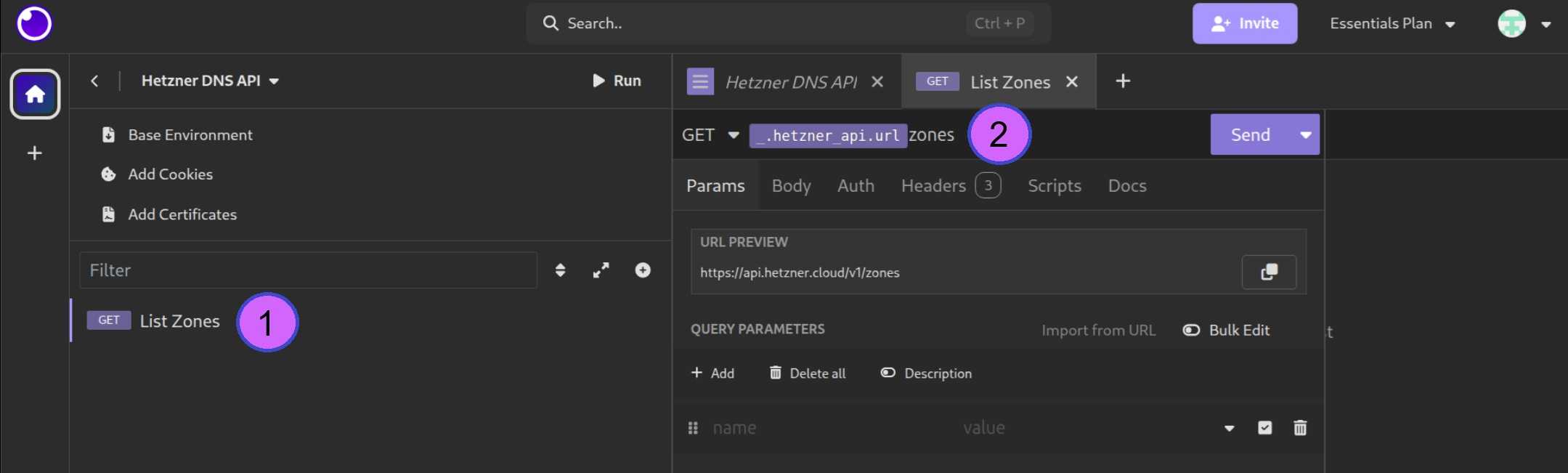The width and height of the screenshot is (1568, 473).
Task: Toggle the Bulk Edit switch
Action: (x=1191, y=330)
